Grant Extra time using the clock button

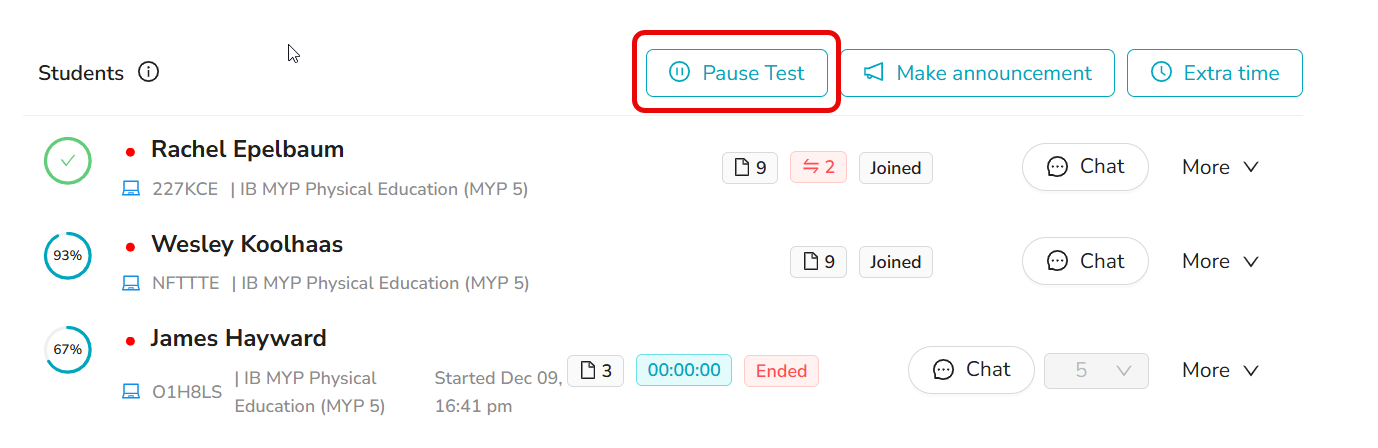pyautogui.click(x=1215, y=73)
